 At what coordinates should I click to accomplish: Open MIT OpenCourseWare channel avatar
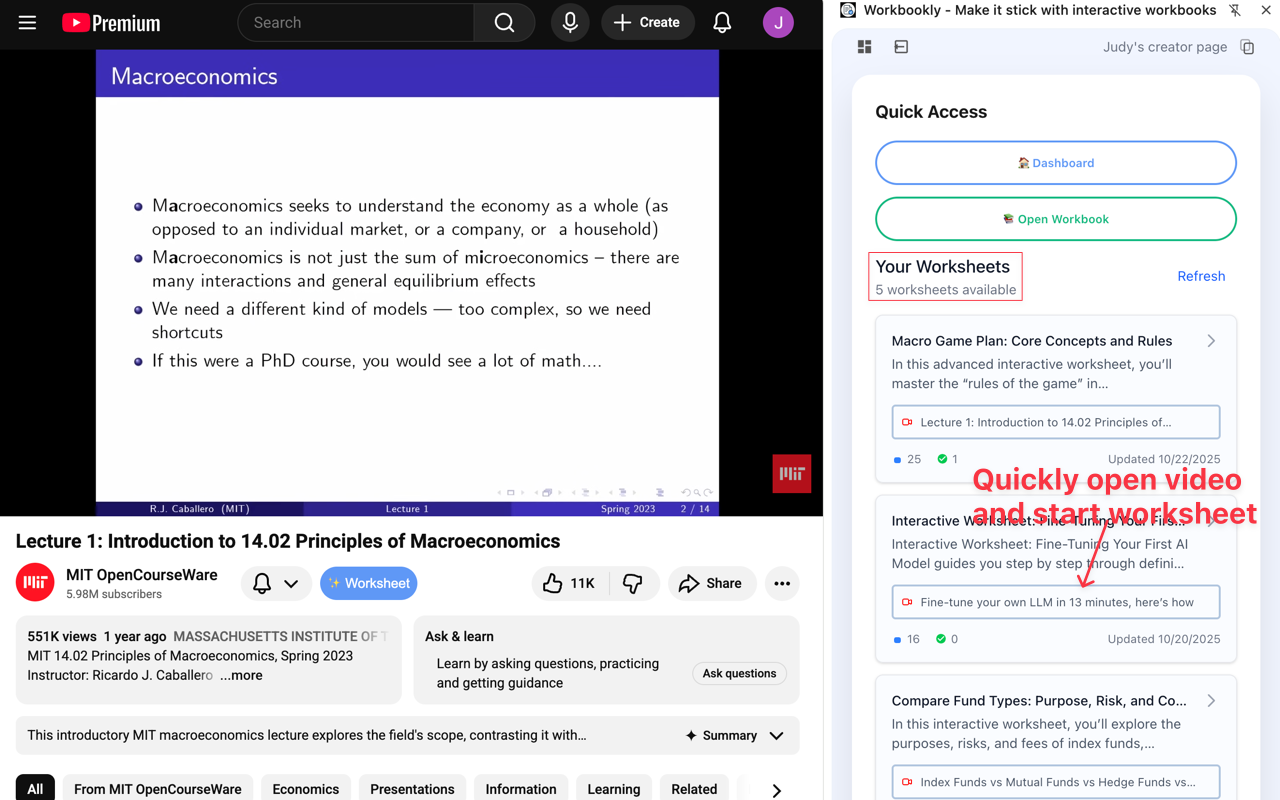(35, 583)
